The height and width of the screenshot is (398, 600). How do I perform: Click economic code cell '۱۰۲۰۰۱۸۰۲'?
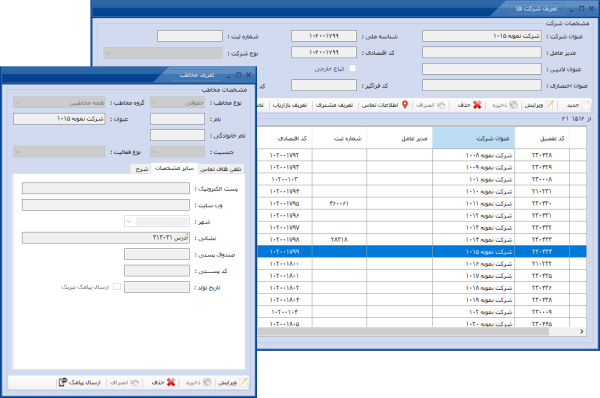(x=285, y=288)
